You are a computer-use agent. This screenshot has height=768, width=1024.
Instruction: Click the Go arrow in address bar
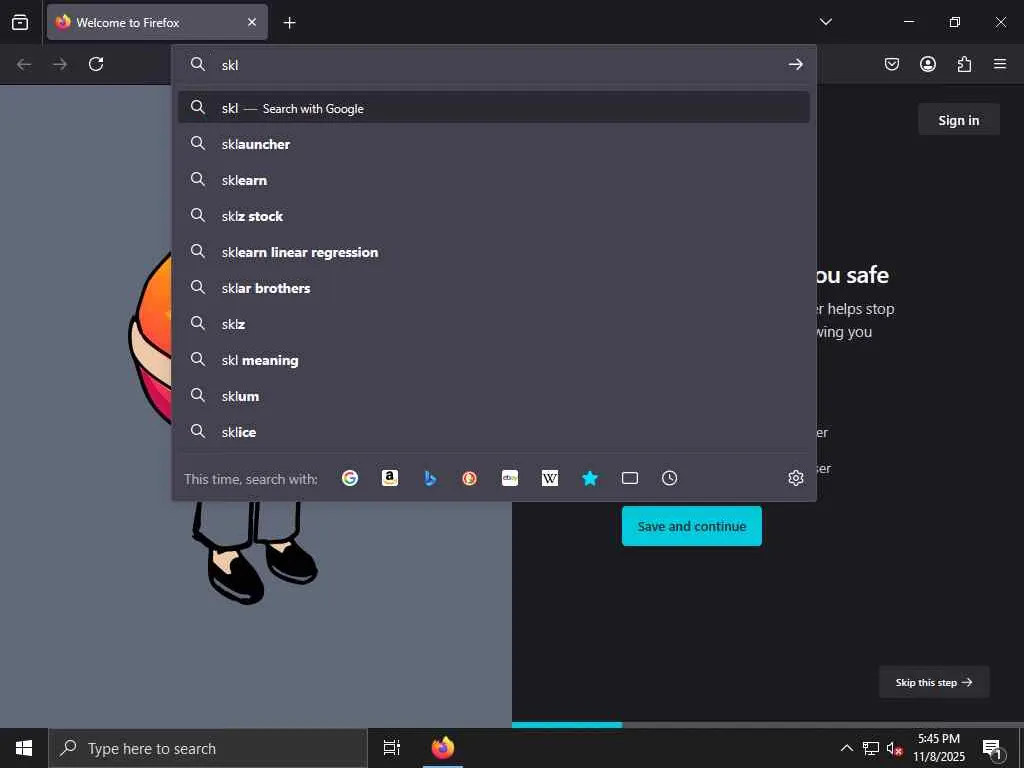point(795,64)
